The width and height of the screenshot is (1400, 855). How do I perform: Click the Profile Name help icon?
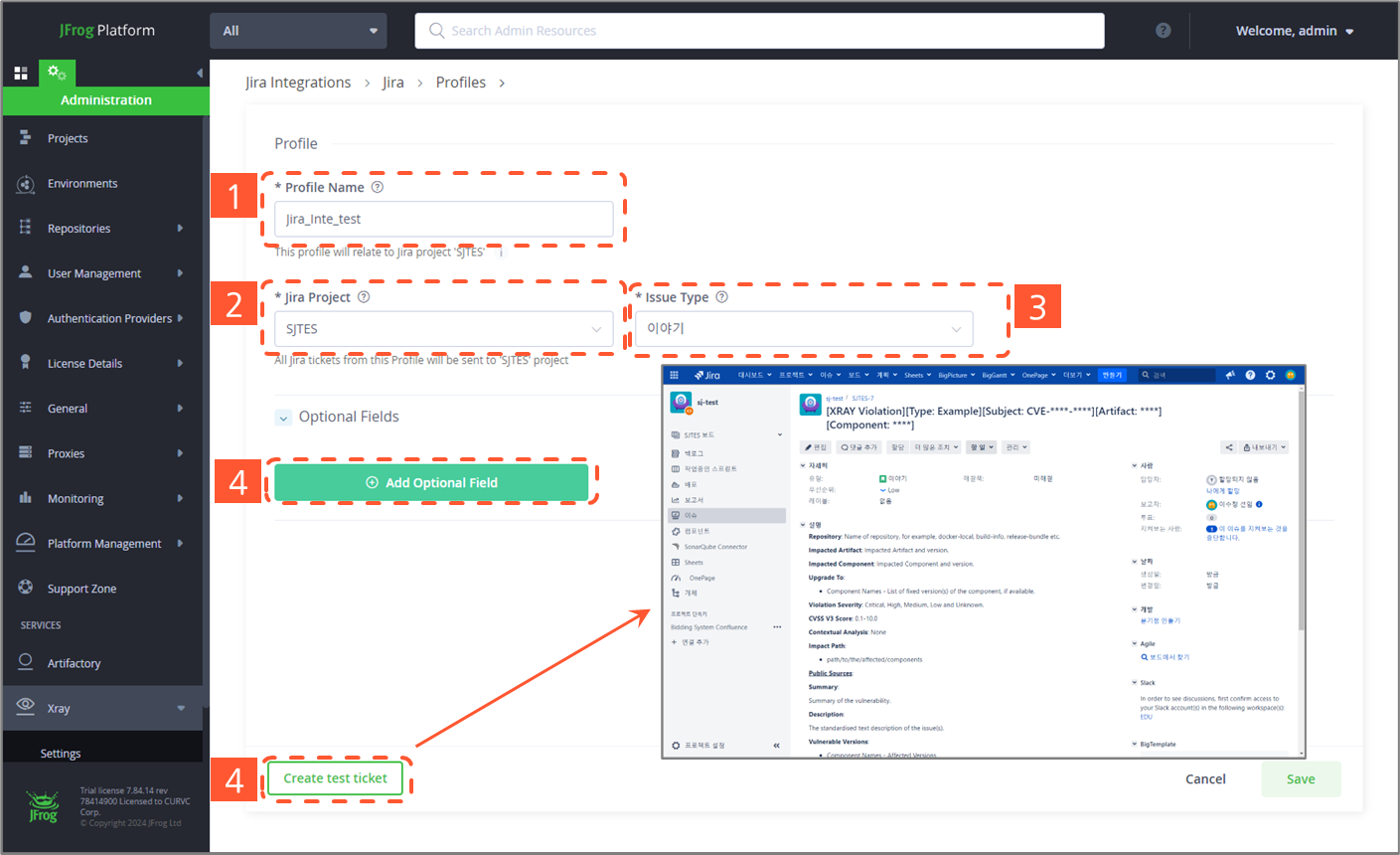pyautogui.click(x=378, y=187)
